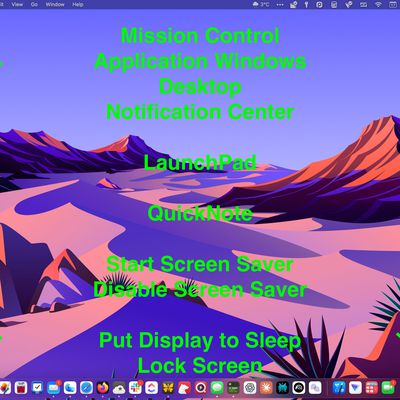The width and height of the screenshot is (400, 400).
Task: Launch Firefox from the Dock
Action: [x=103, y=388]
